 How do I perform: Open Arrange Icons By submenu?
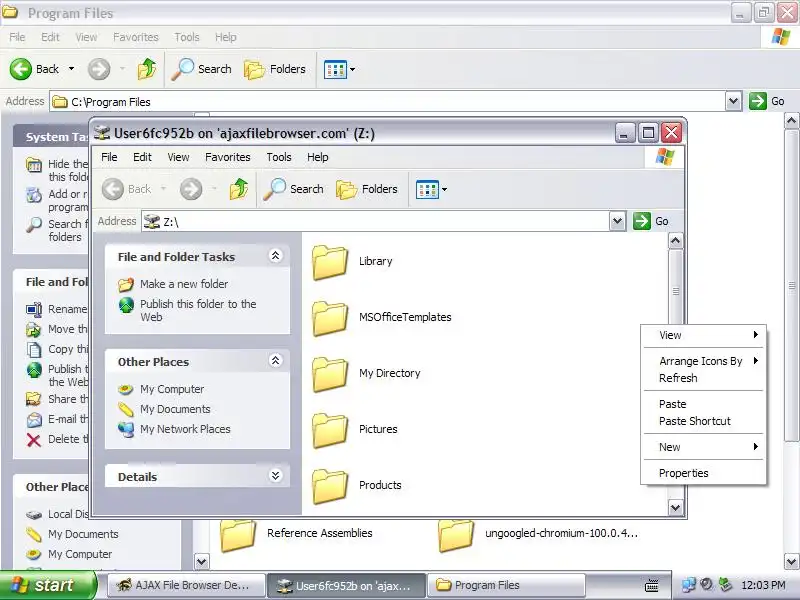point(704,361)
